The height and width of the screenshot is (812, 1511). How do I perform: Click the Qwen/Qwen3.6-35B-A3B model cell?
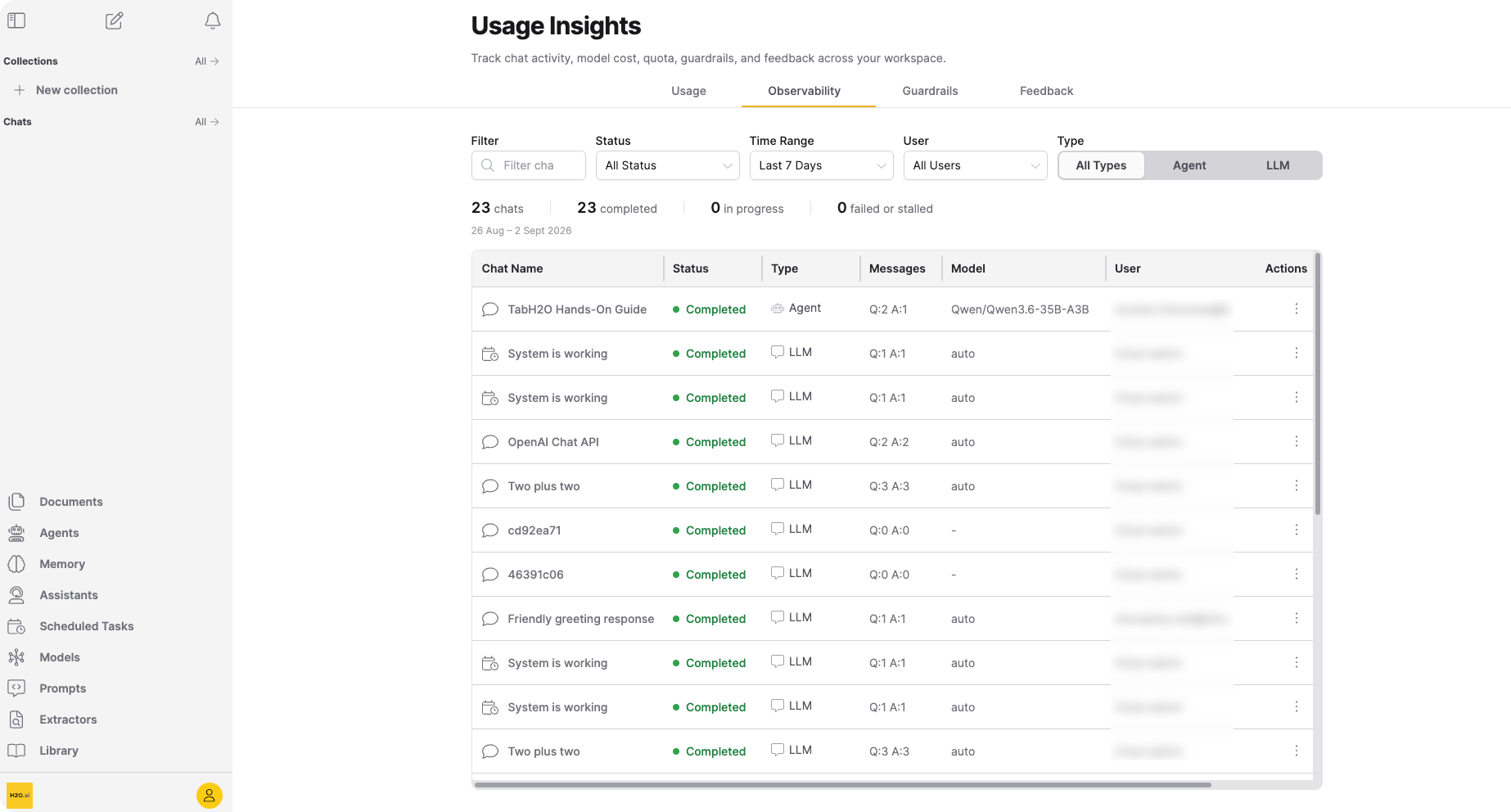(1020, 309)
